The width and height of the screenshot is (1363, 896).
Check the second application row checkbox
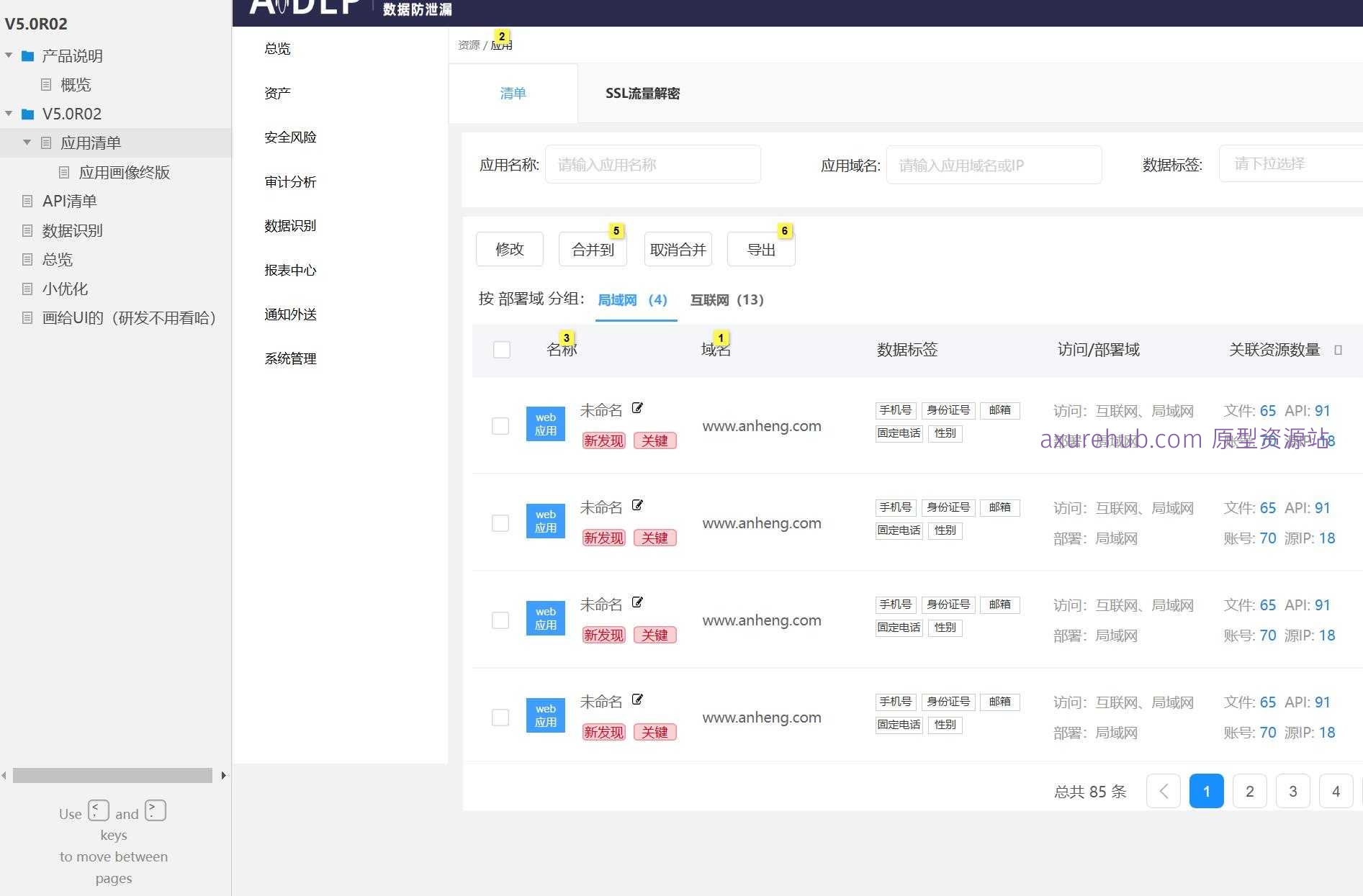coord(500,523)
